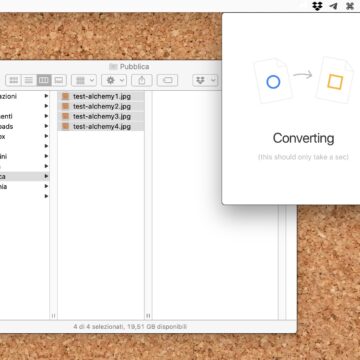Click '(this should only take a sec)' text

[x=303, y=157]
